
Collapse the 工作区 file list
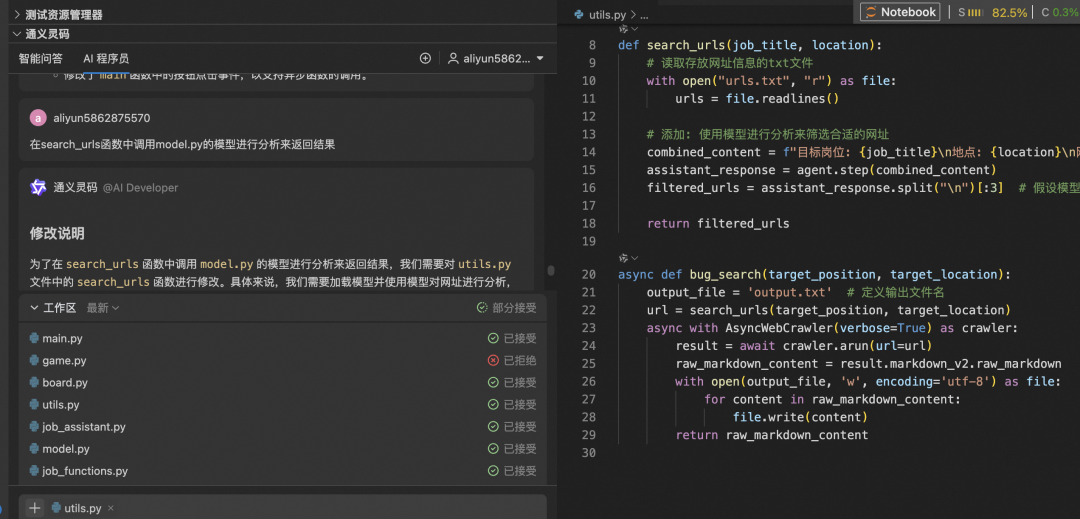click(x=34, y=308)
